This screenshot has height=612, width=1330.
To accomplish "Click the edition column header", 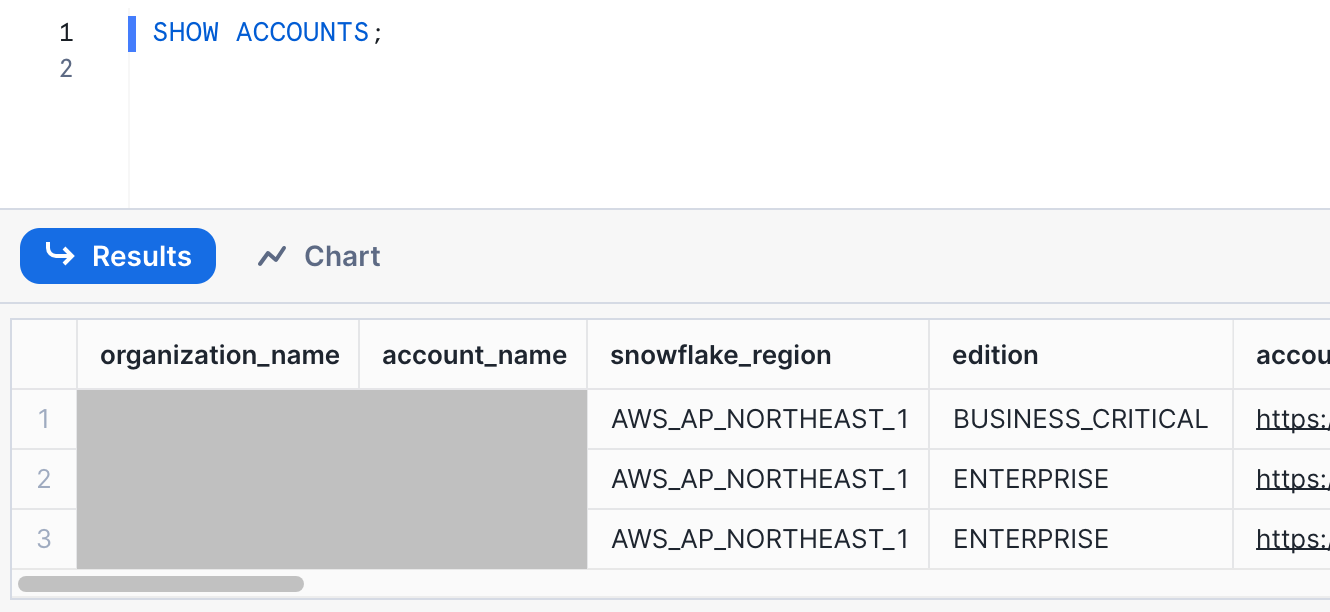I will point(995,355).
